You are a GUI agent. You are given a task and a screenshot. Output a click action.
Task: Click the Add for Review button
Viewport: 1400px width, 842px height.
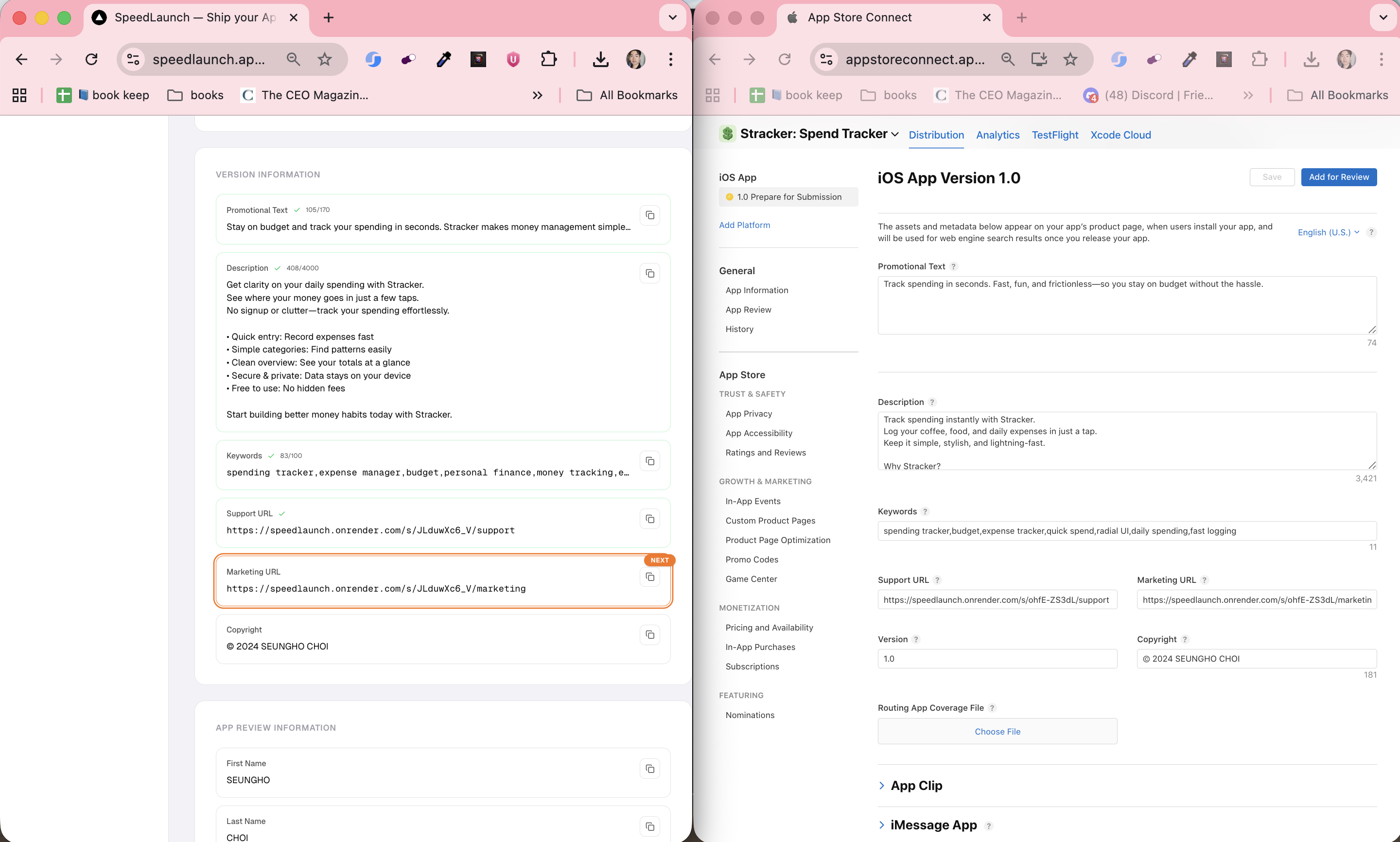point(1338,177)
